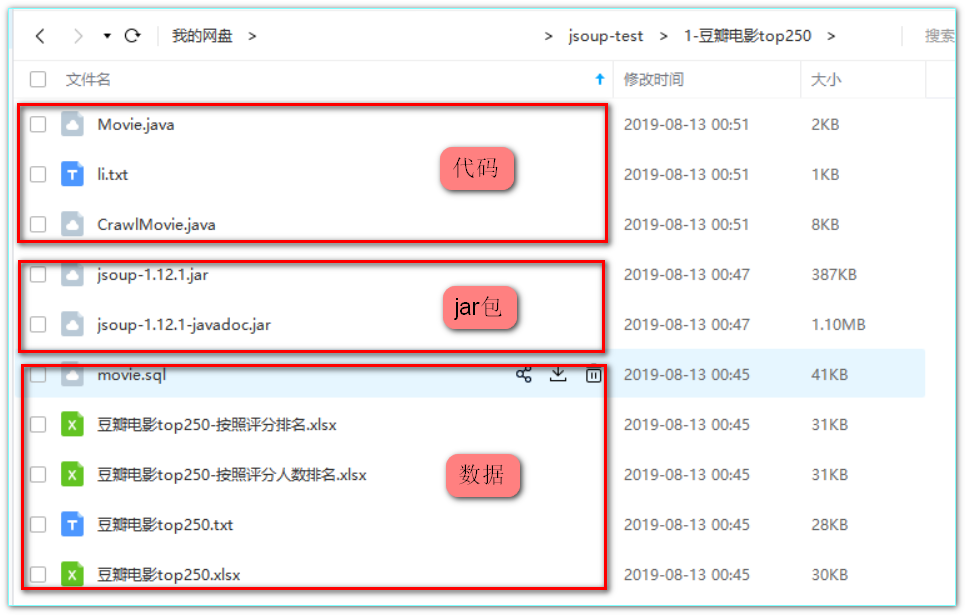Share the movie.sql file

[524, 374]
